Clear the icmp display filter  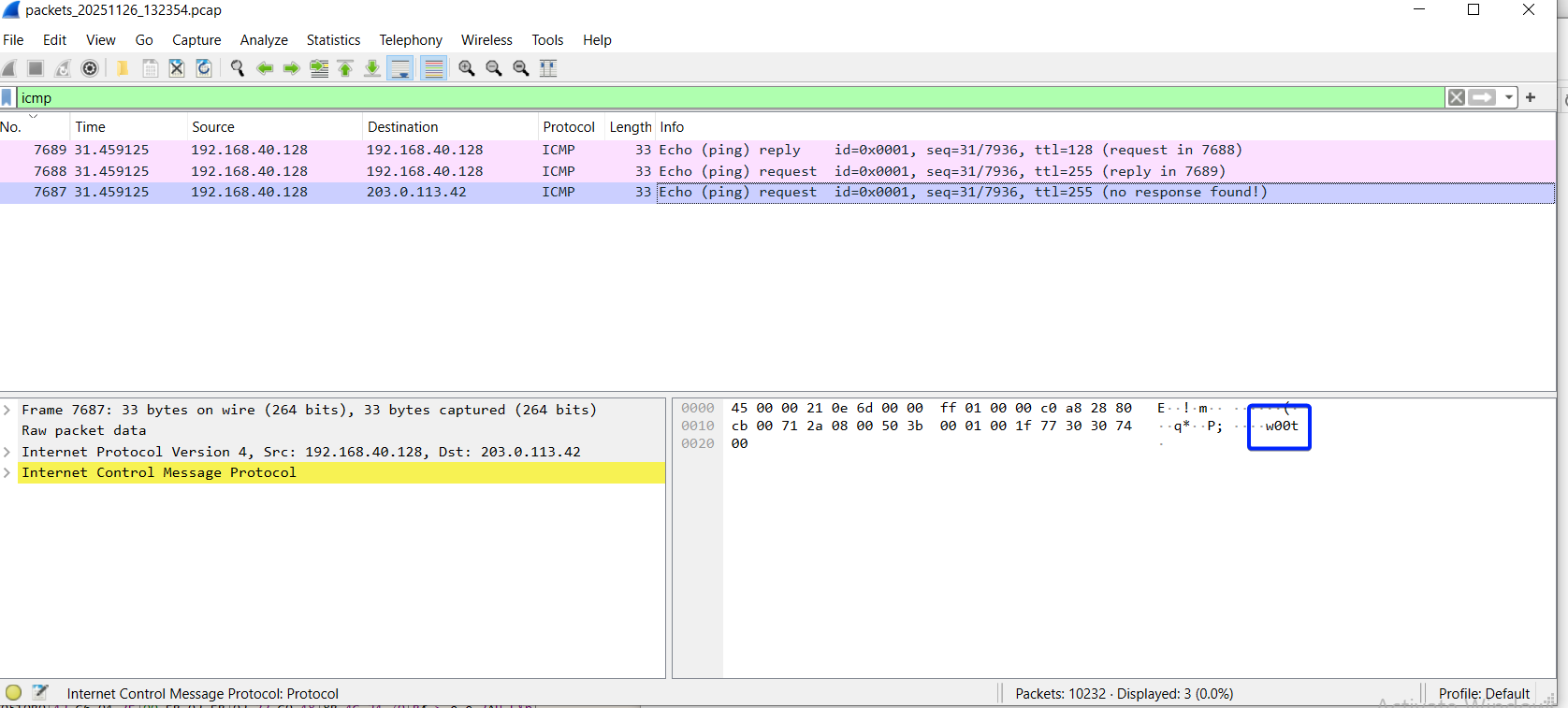pos(1457,97)
